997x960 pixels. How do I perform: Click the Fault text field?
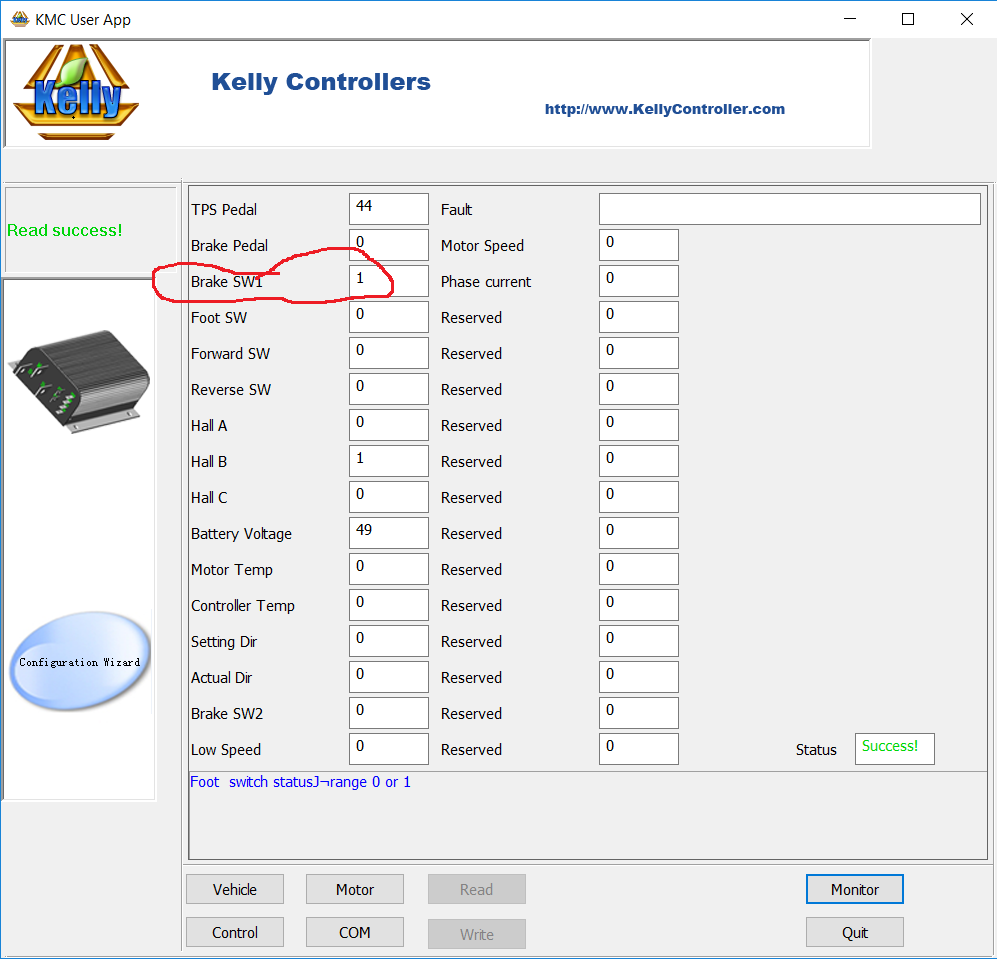point(790,209)
